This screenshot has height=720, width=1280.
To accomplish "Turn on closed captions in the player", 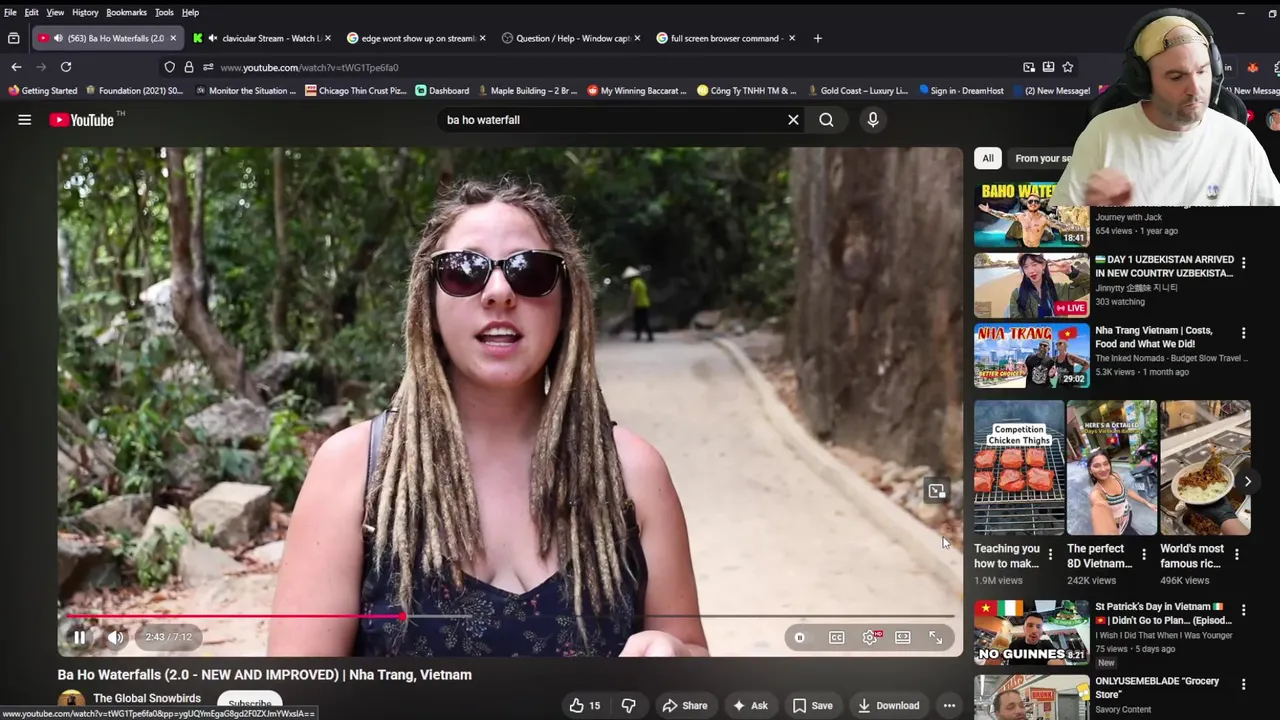I will 836,637.
